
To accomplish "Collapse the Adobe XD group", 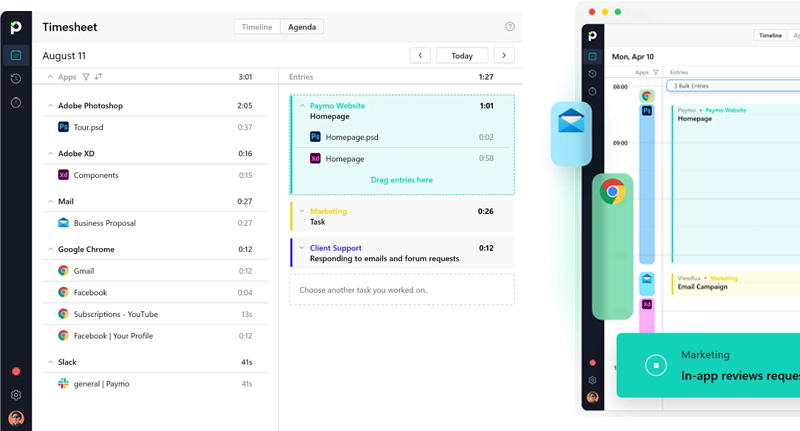I will pos(50,154).
